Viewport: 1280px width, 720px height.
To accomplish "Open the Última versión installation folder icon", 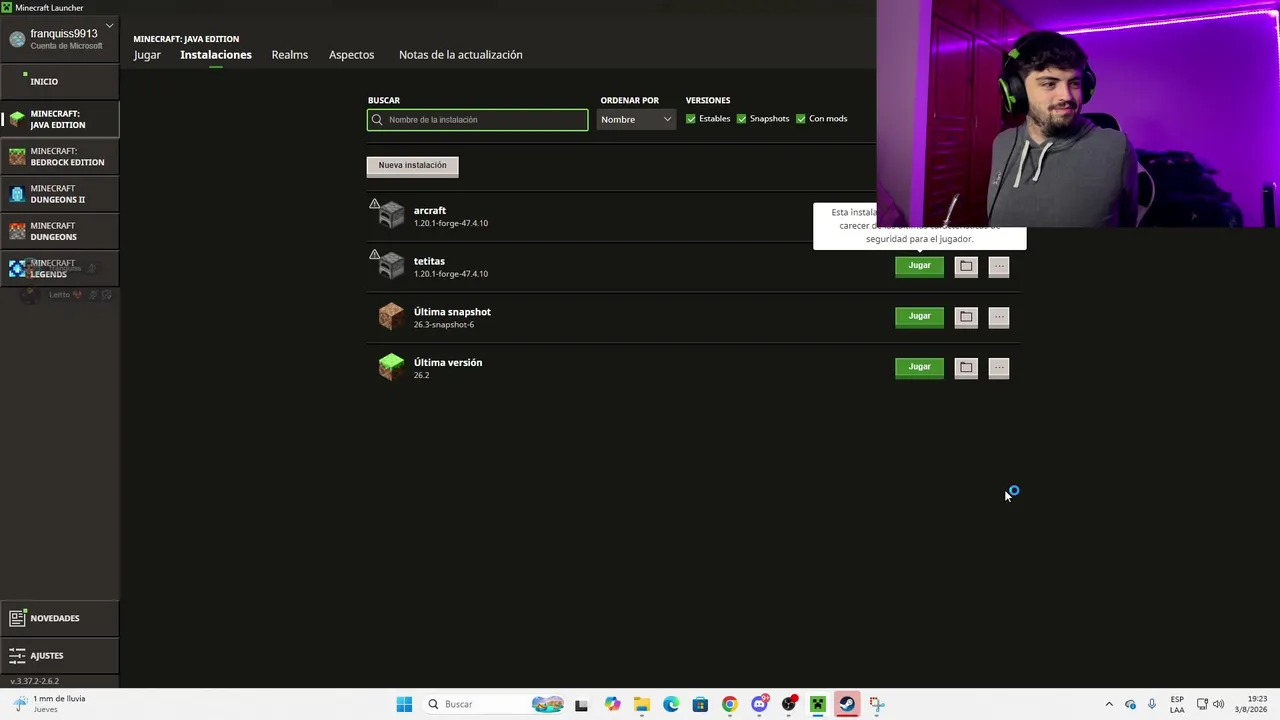I will pos(966,367).
